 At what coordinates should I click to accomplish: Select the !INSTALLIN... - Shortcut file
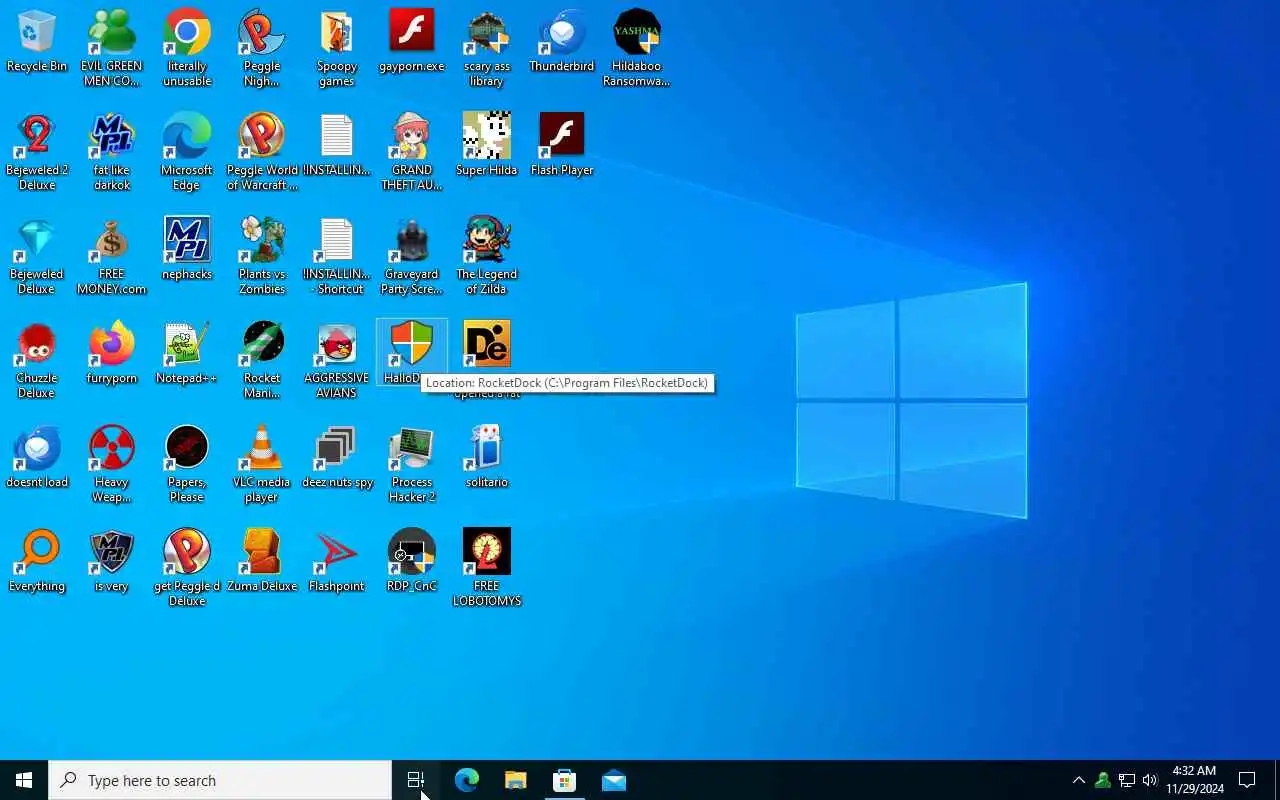tap(337, 256)
